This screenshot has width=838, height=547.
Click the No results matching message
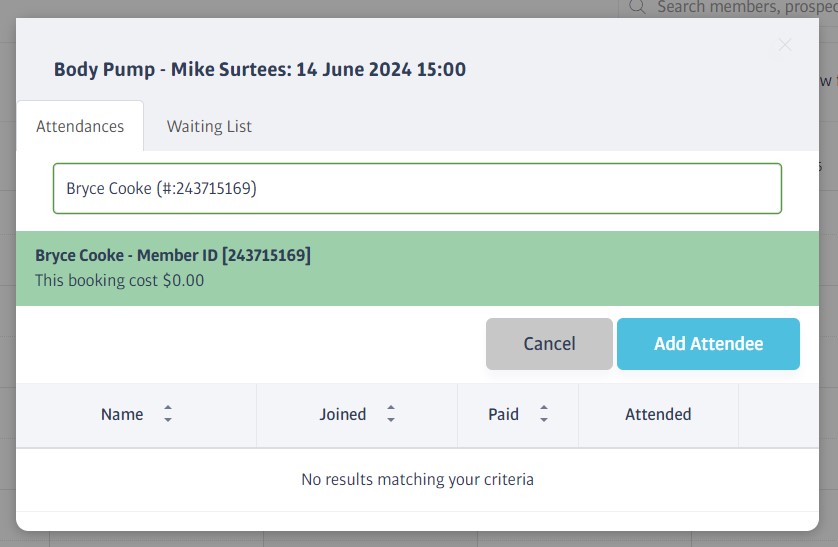tap(417, 480)
